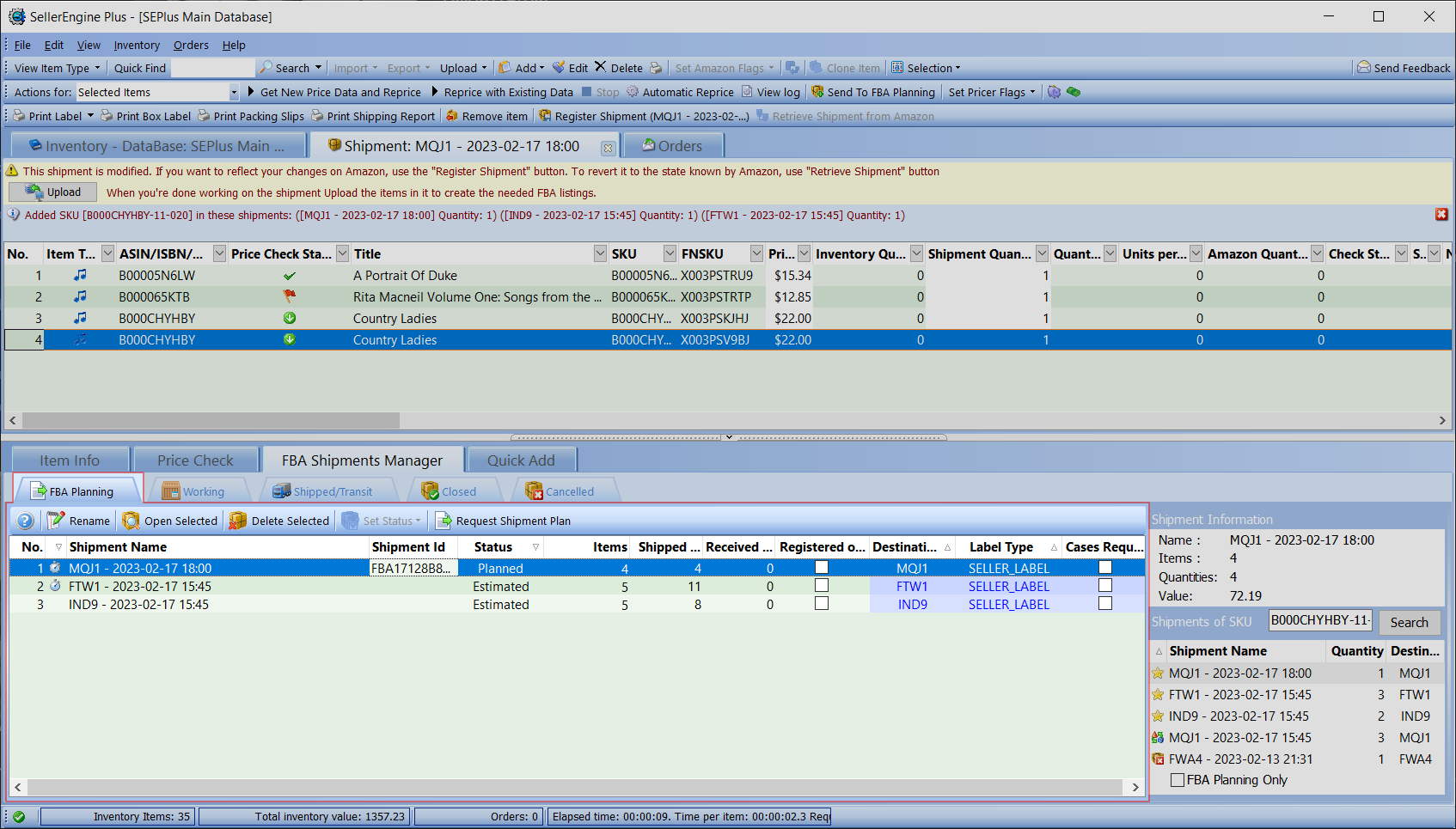1456x829 pixels.
Task: Open the Inventory menu
Action: pyautogui.click(x=137, y=46)
